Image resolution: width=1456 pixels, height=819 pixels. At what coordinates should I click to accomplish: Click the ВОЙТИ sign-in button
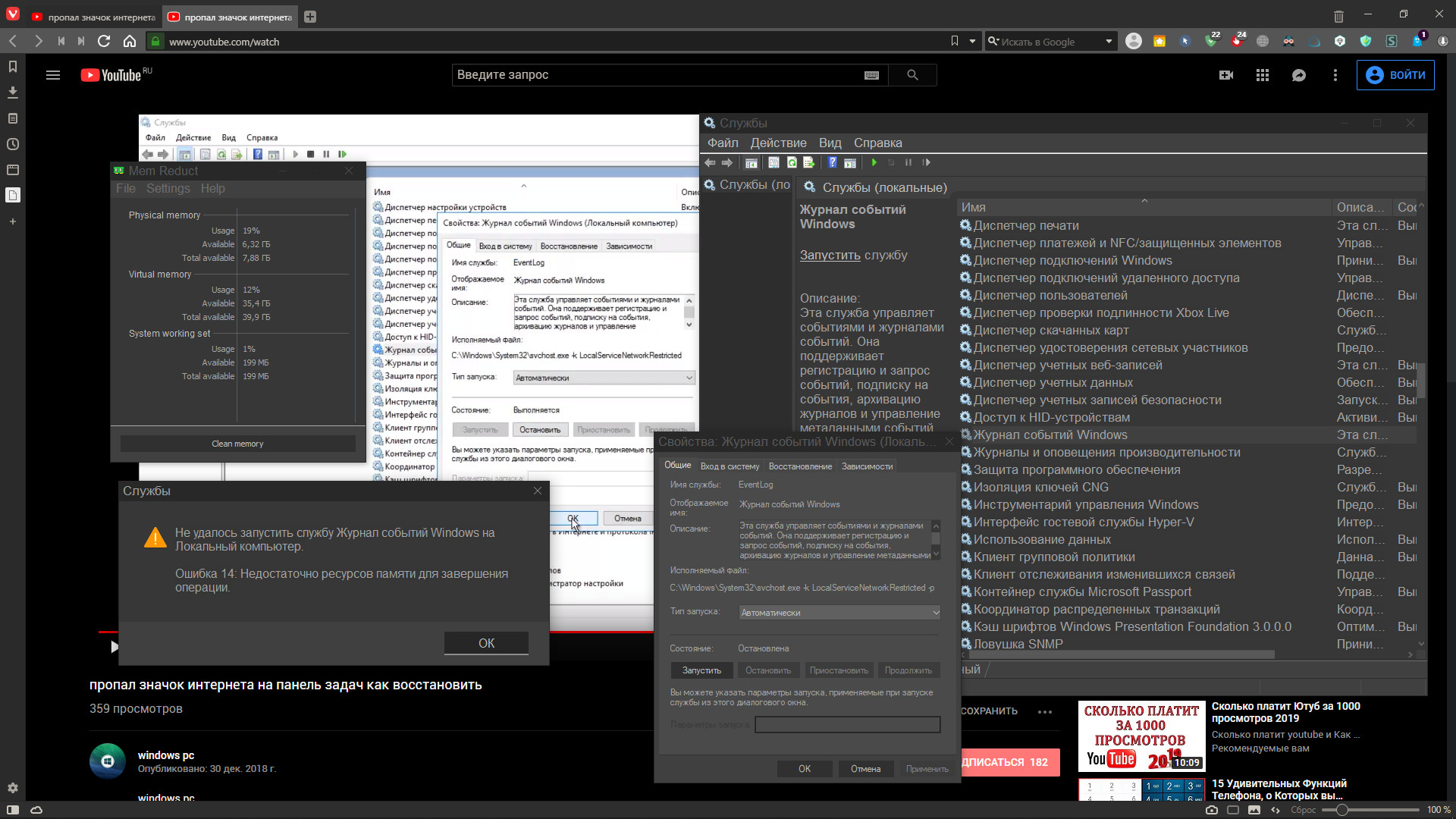click(1395, 75)
